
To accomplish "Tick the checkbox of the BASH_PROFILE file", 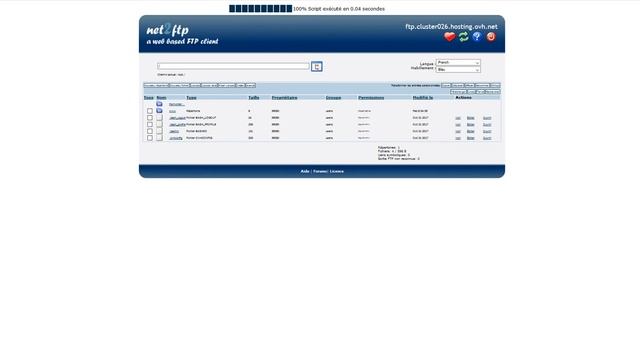I will (150, 124).
